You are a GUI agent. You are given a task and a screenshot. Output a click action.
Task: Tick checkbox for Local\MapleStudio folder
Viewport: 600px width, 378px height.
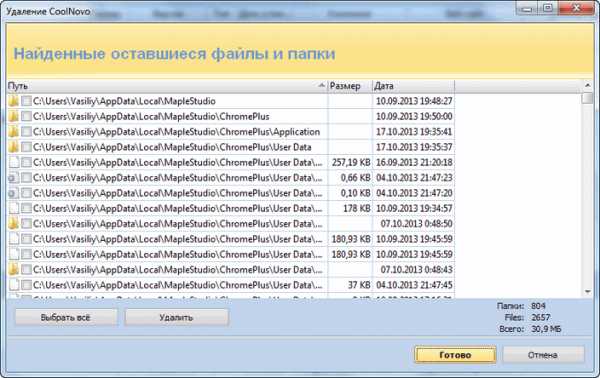(x=26, y=101)
